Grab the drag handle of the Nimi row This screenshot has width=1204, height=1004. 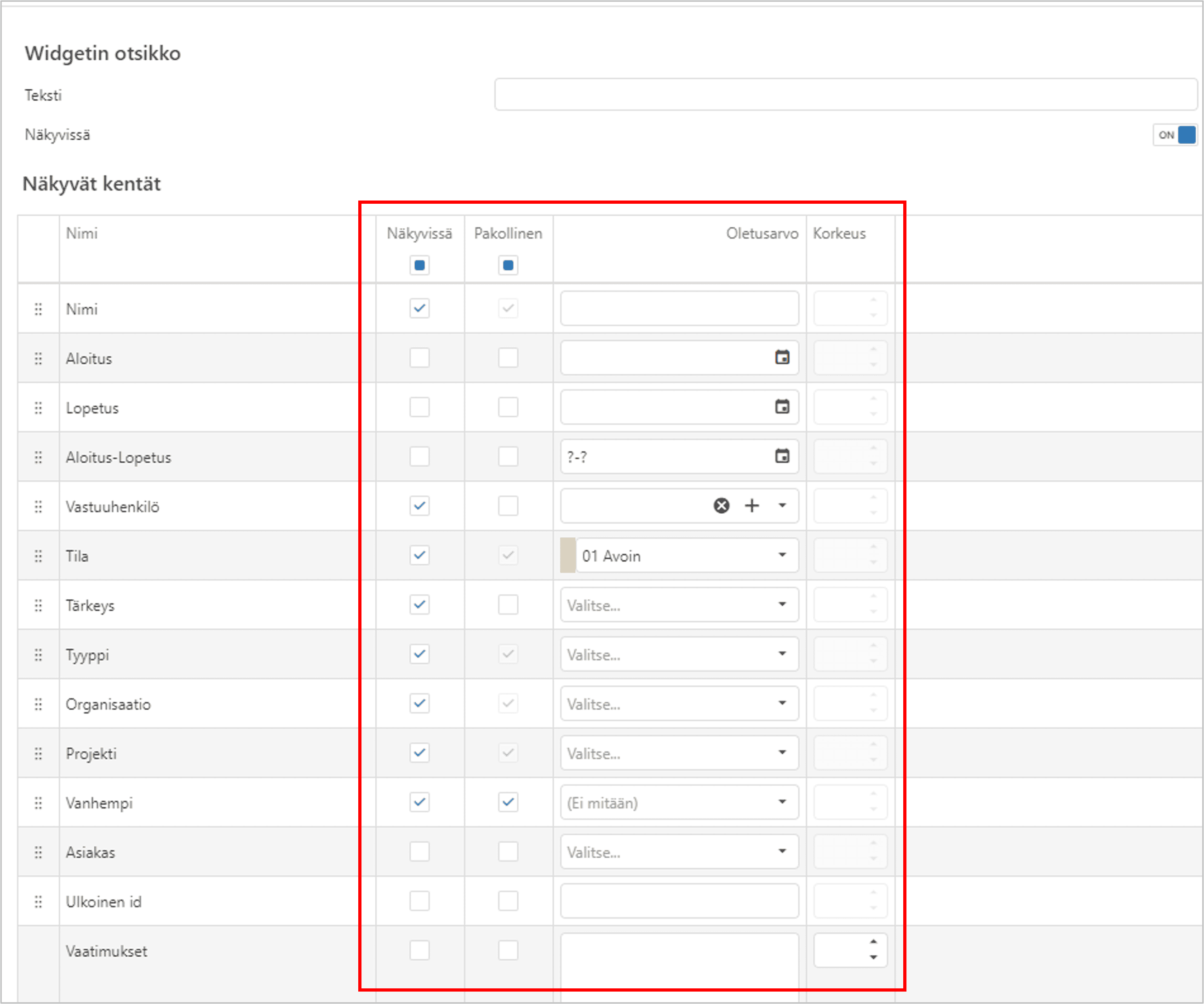(38, 309)
